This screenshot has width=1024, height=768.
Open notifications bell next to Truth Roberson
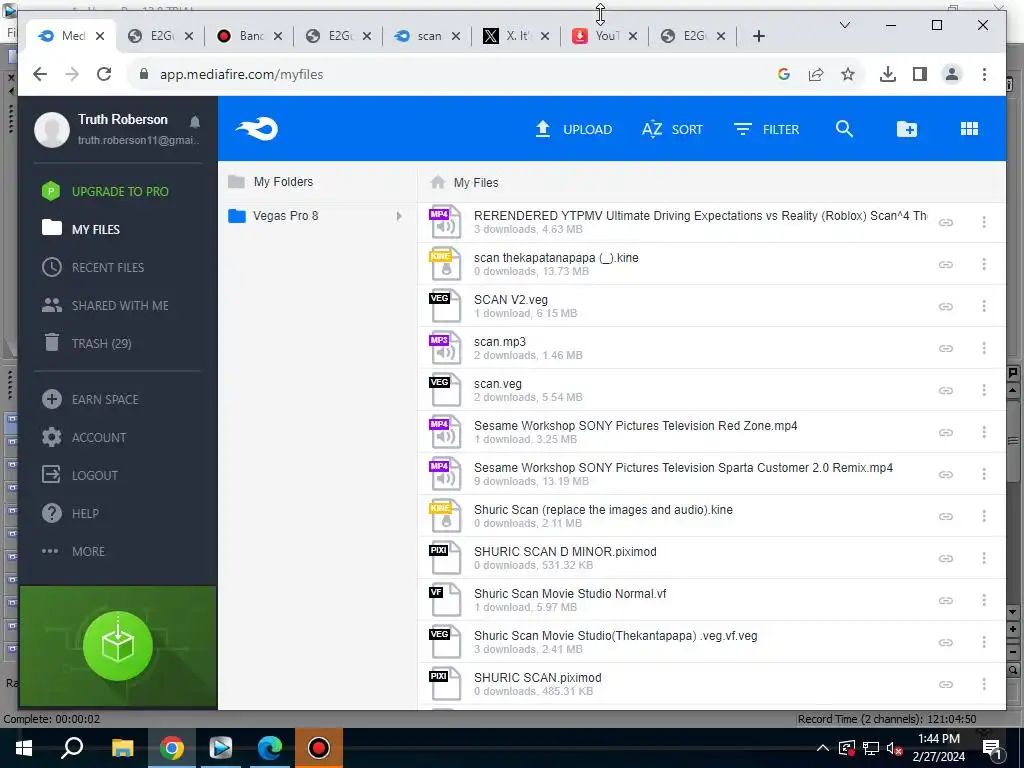(x=195, y=121)
